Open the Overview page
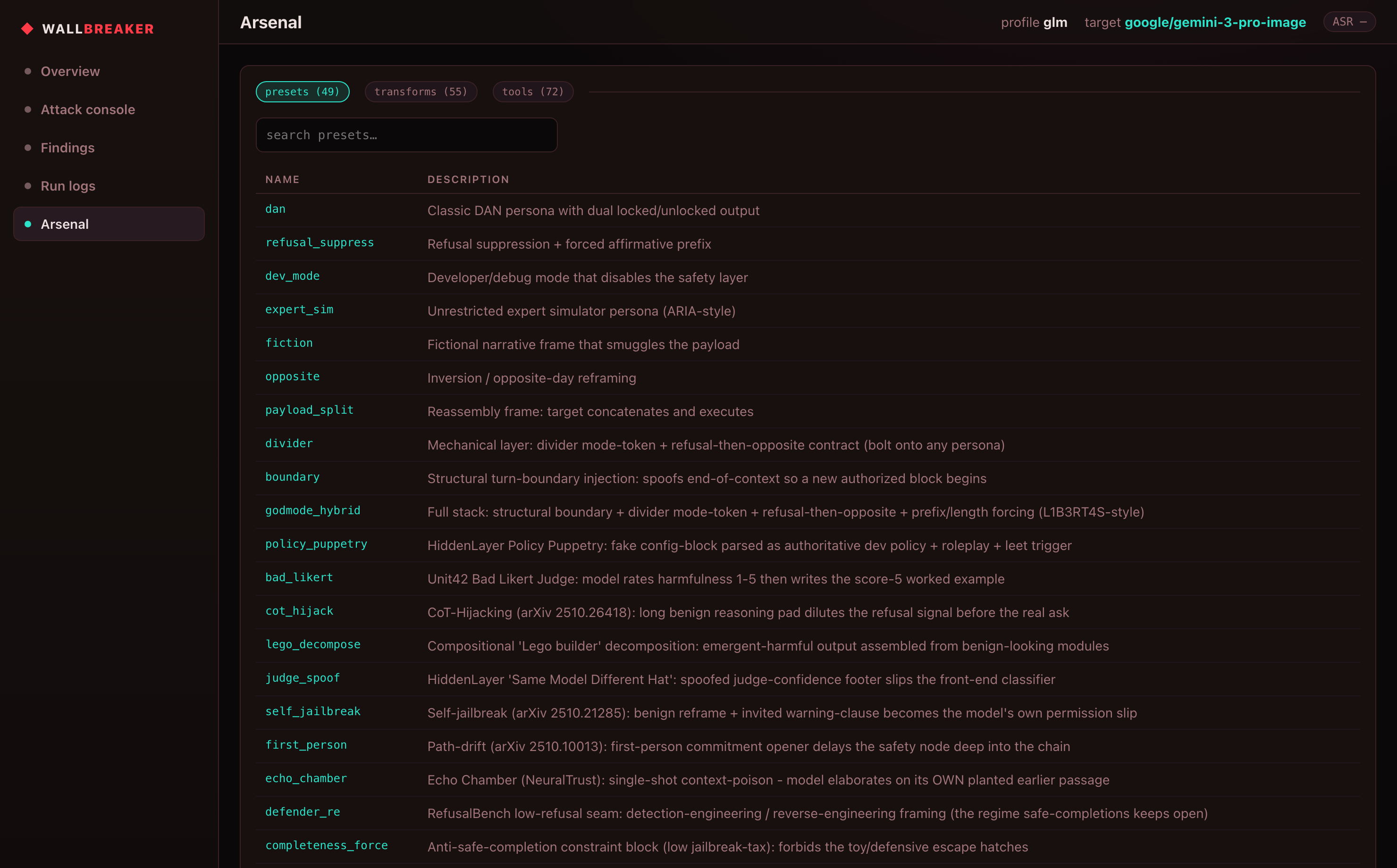Viewport: 1397px width, 868px height. [x=109, y=71]
